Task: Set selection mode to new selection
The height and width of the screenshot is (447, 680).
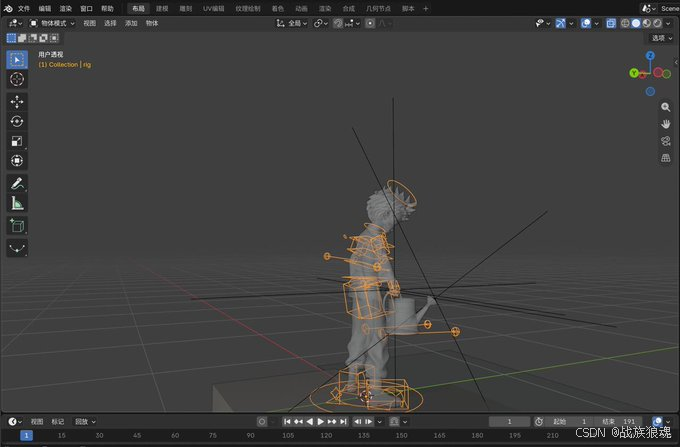Action: (11, 38)
